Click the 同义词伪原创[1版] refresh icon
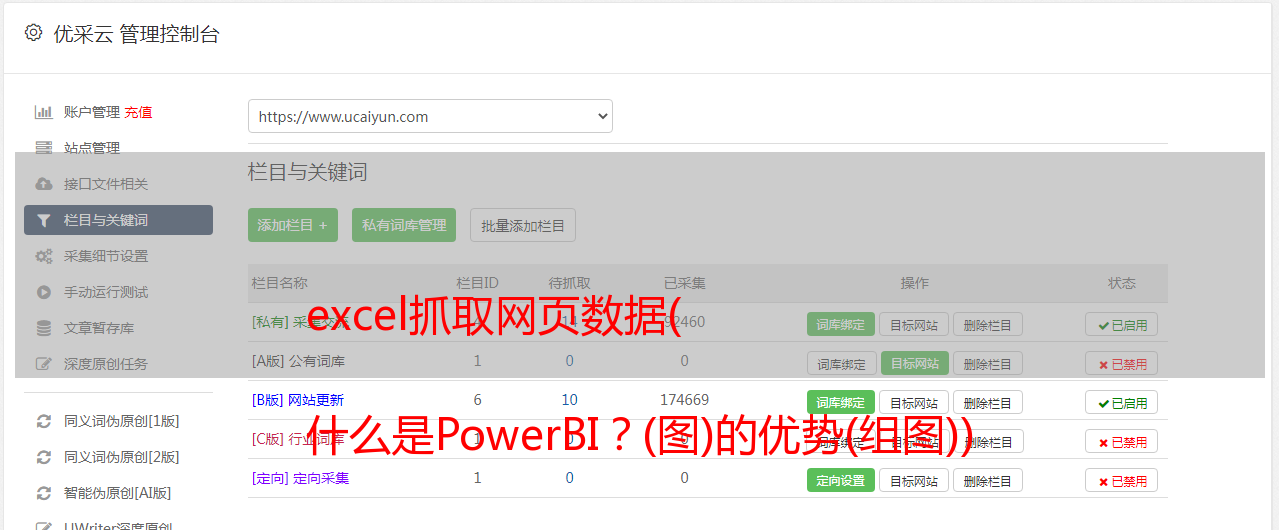 [x=44, y=421]
